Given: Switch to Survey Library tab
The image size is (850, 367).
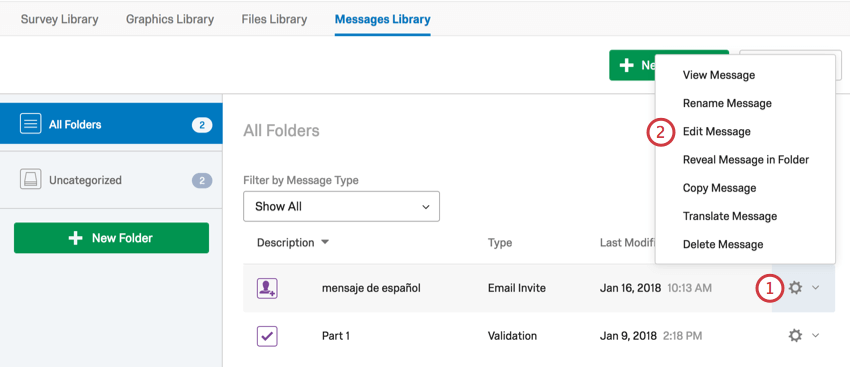Looking at the screenshot, I should [60, 20].
